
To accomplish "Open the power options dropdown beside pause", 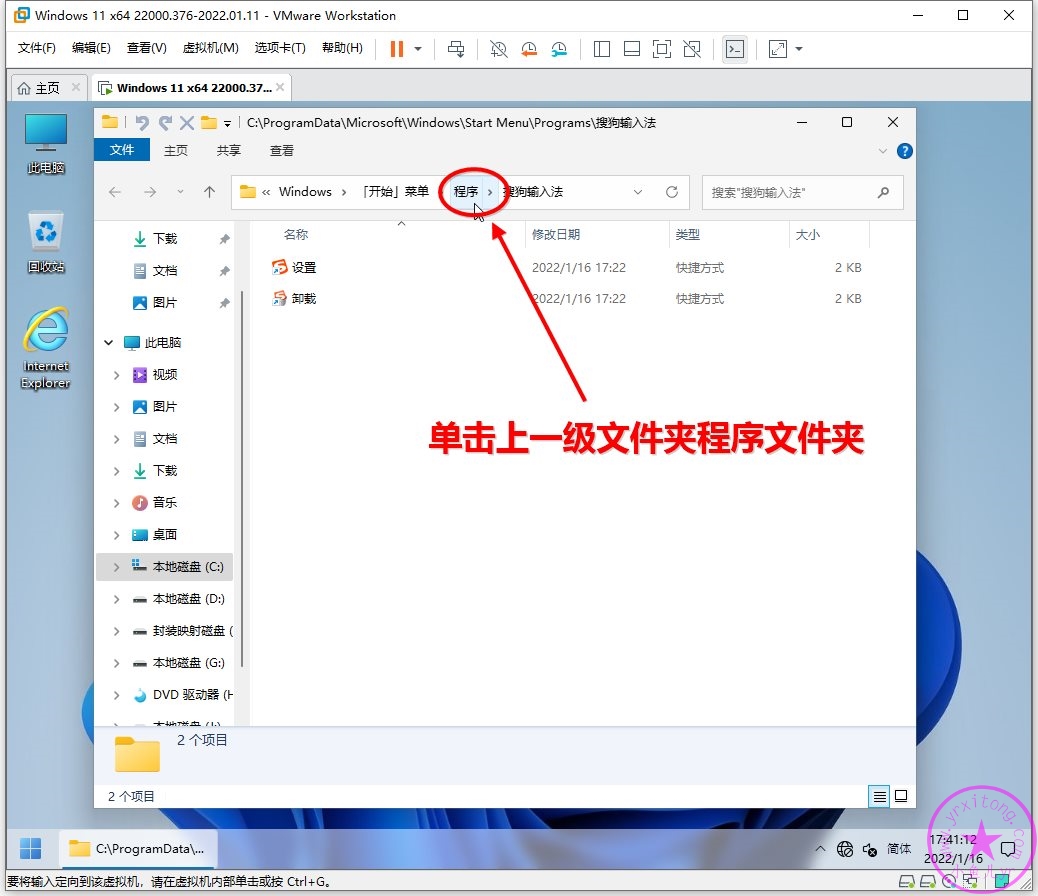I will (418, 49).
